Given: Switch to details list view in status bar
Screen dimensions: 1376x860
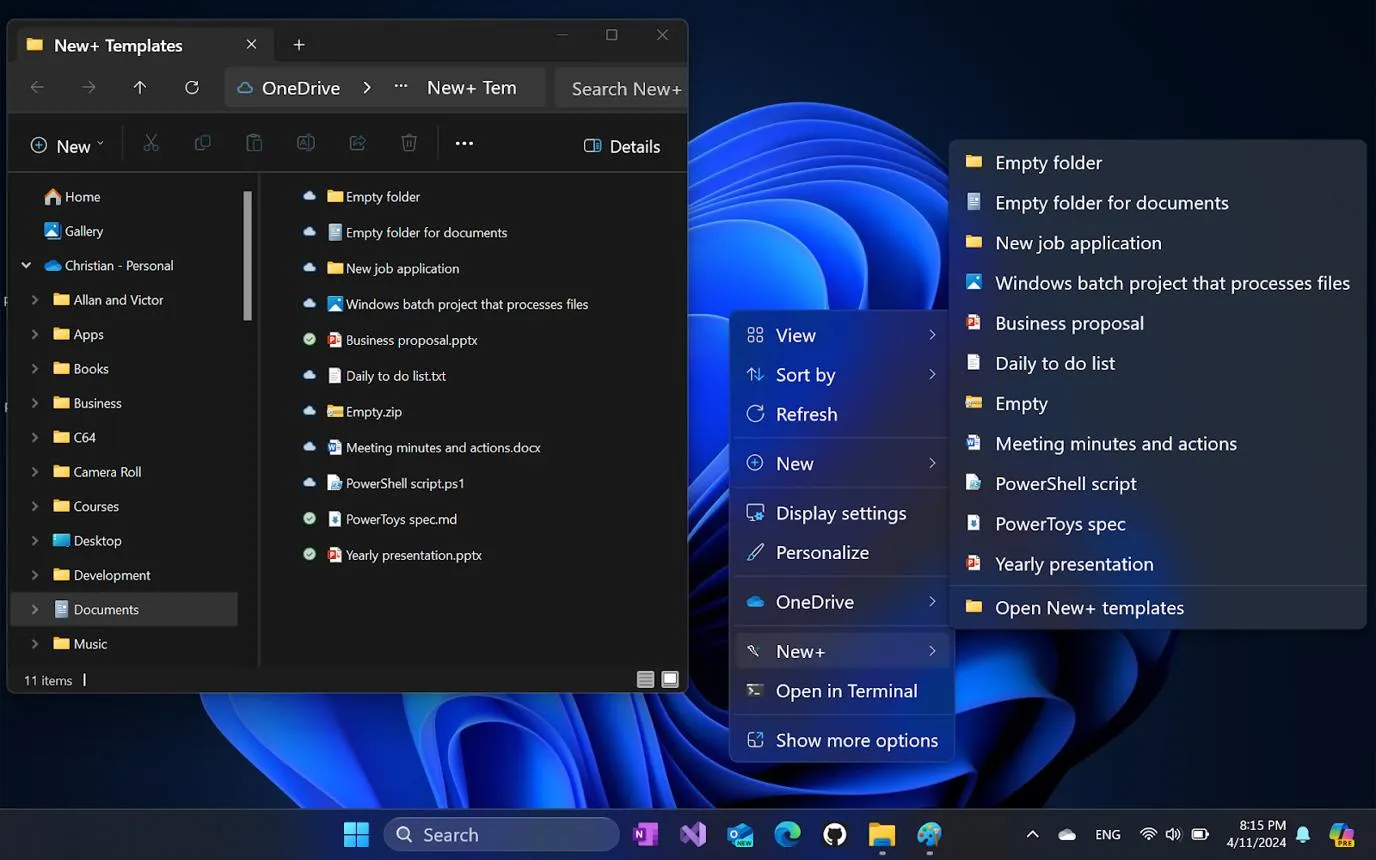Looking at the screenshot, I should pos(645,680).
